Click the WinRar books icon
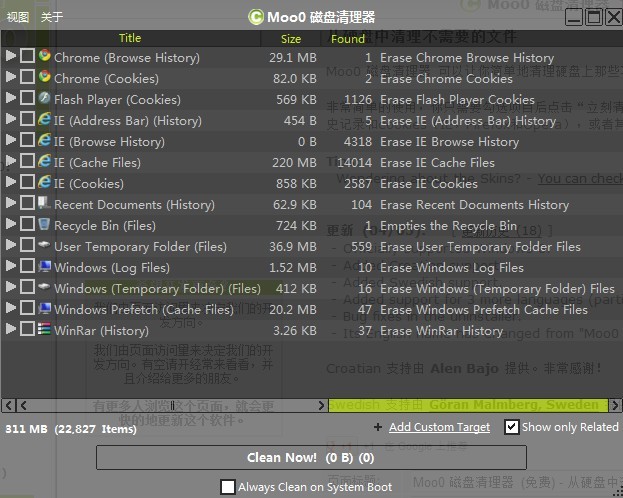Image resolution: width=623 pixels, height=498 pixels. 44,329
